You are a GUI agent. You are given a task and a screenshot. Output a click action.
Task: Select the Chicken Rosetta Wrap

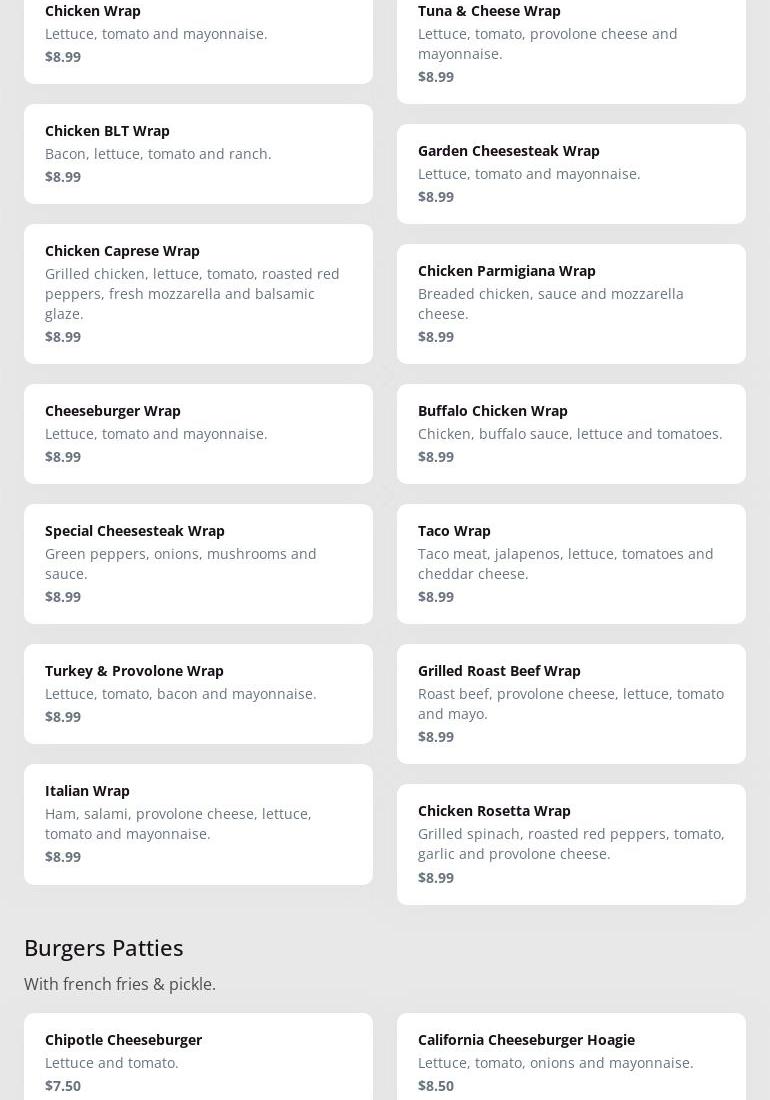[x=571, y=844]
